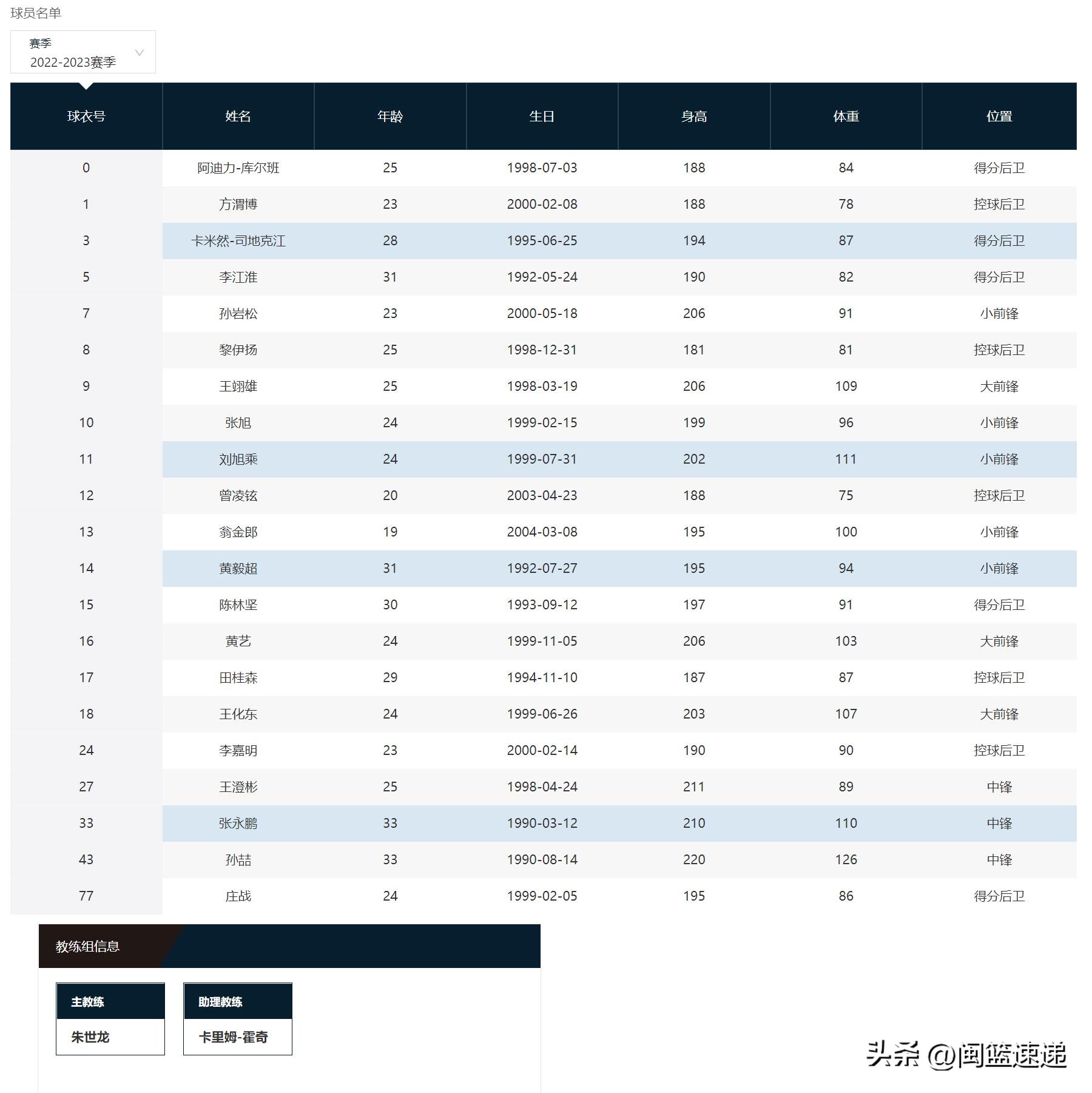This screenshot has height=1093, width=1092.
Task: Click height value 211
Action: [694, 787]
